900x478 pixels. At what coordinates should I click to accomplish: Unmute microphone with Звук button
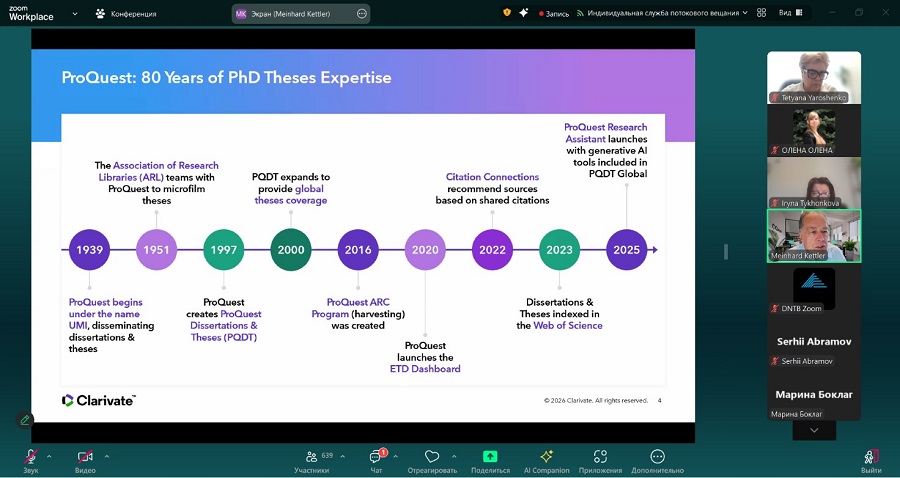click(x=31, y=461)
